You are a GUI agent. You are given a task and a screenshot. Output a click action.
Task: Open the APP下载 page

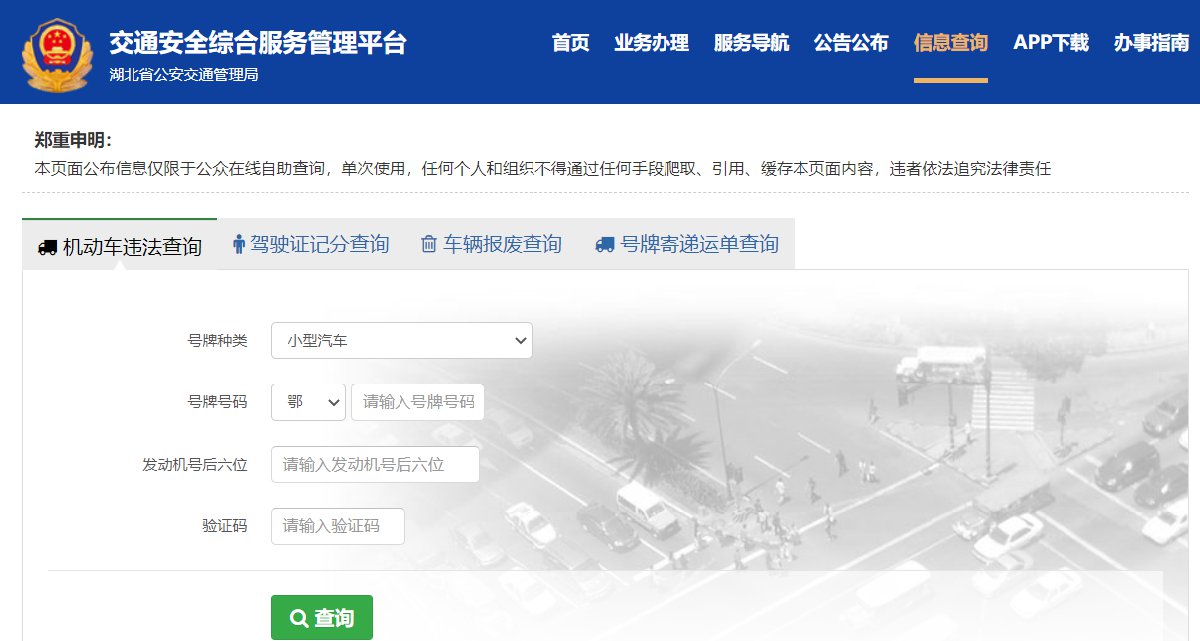click(1051, 43)
